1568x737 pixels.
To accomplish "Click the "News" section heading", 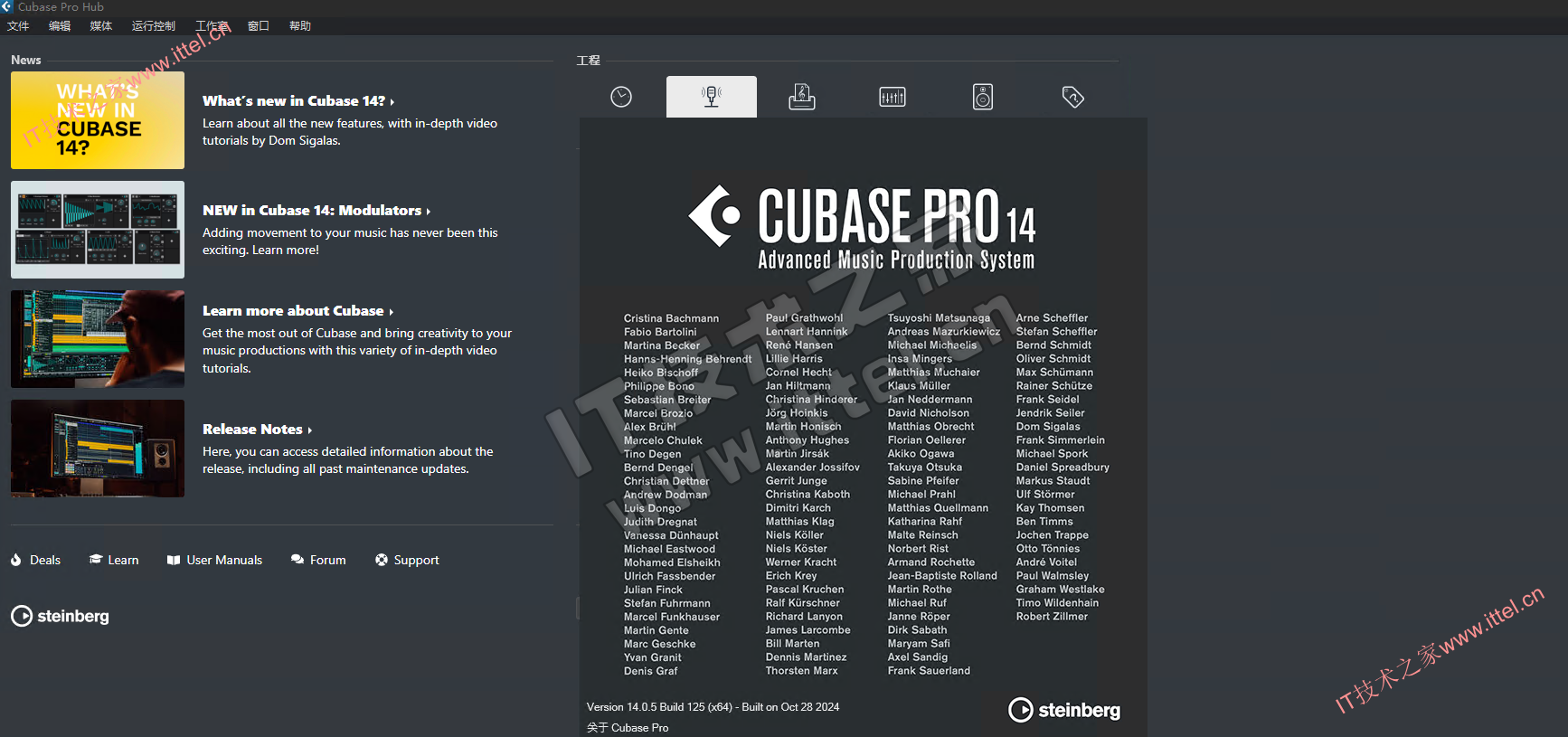I will click(26, 61).
